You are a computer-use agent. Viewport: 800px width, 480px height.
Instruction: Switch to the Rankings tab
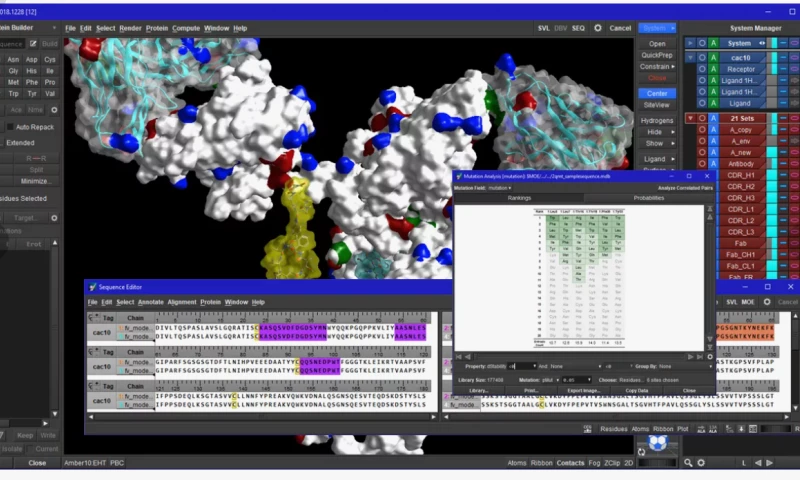[519, 198]
